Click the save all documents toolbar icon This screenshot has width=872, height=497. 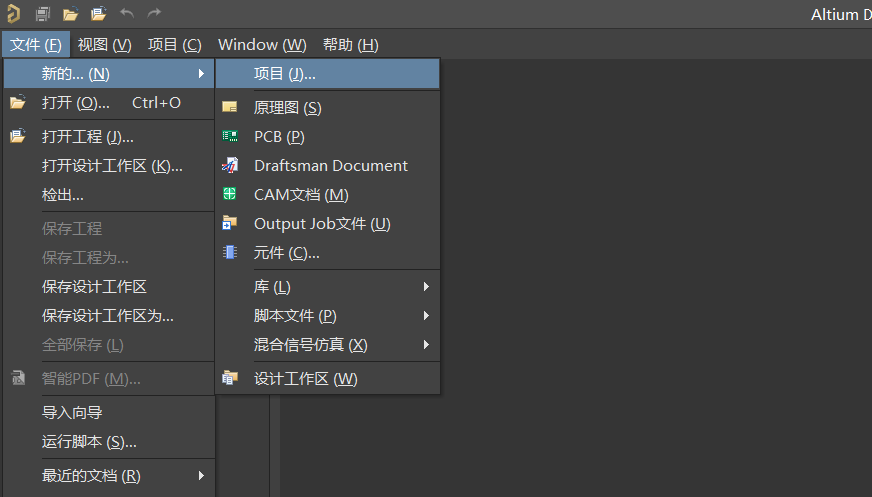point(43,14)
